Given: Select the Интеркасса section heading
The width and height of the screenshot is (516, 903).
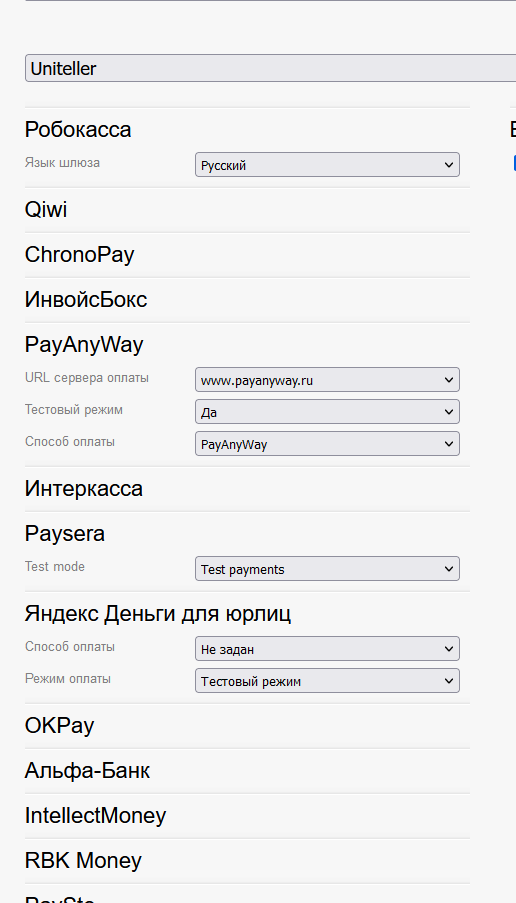Looking at the screenshot, I should (x=84, y=488).
